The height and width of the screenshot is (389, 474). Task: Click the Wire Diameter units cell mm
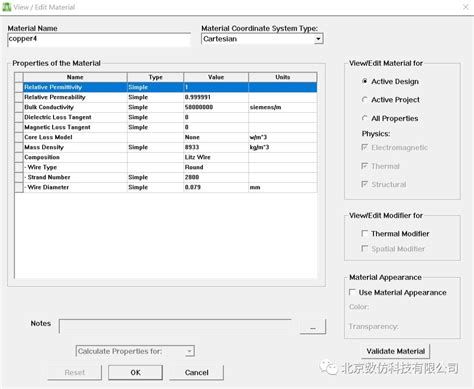coord(282,187)
